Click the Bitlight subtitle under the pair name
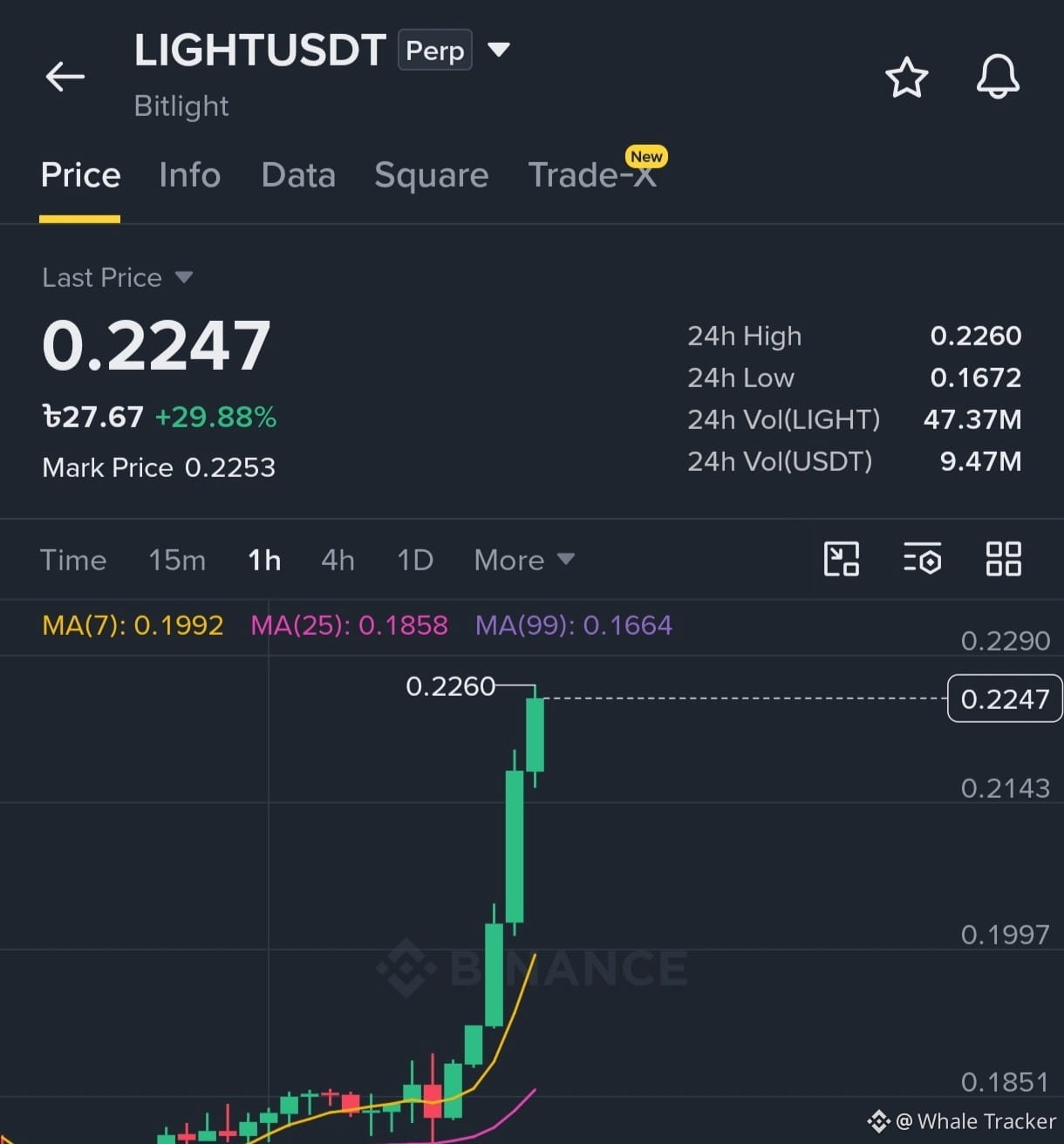Screen dimensions: 1064x1144 [181, 106]
